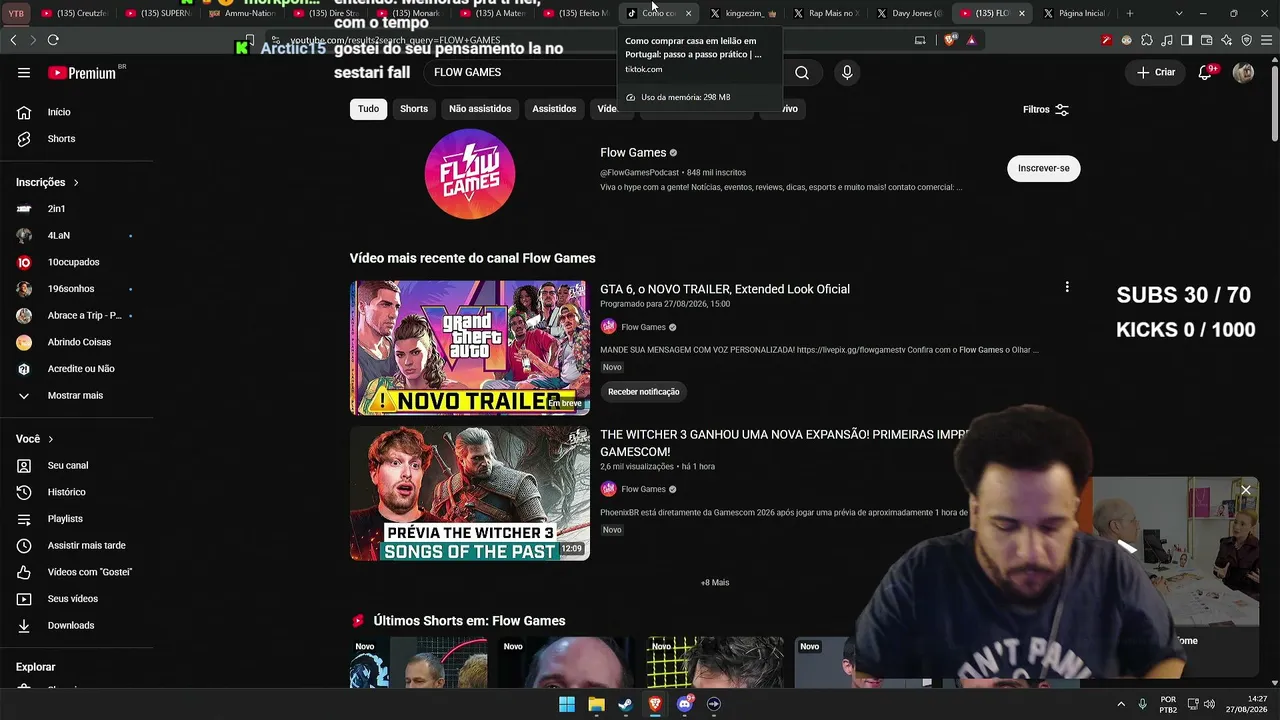The width and height of the screenshot is (1280, 720).
Task: Click the Criar create button
Action: coord(1155,73)
